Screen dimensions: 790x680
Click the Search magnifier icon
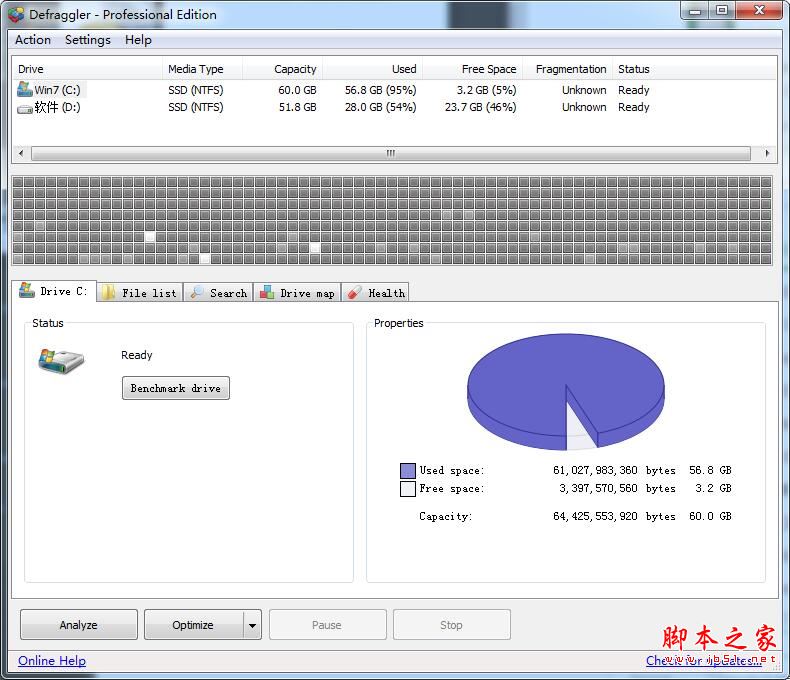196,292
